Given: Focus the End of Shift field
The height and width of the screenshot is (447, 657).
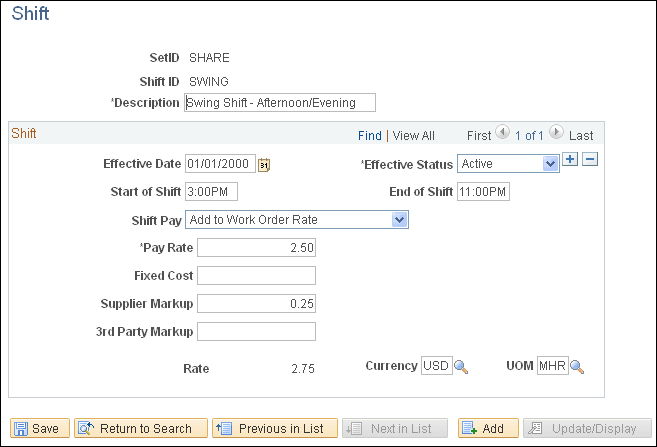Looking at the screenshot, I should pos(483,191).
